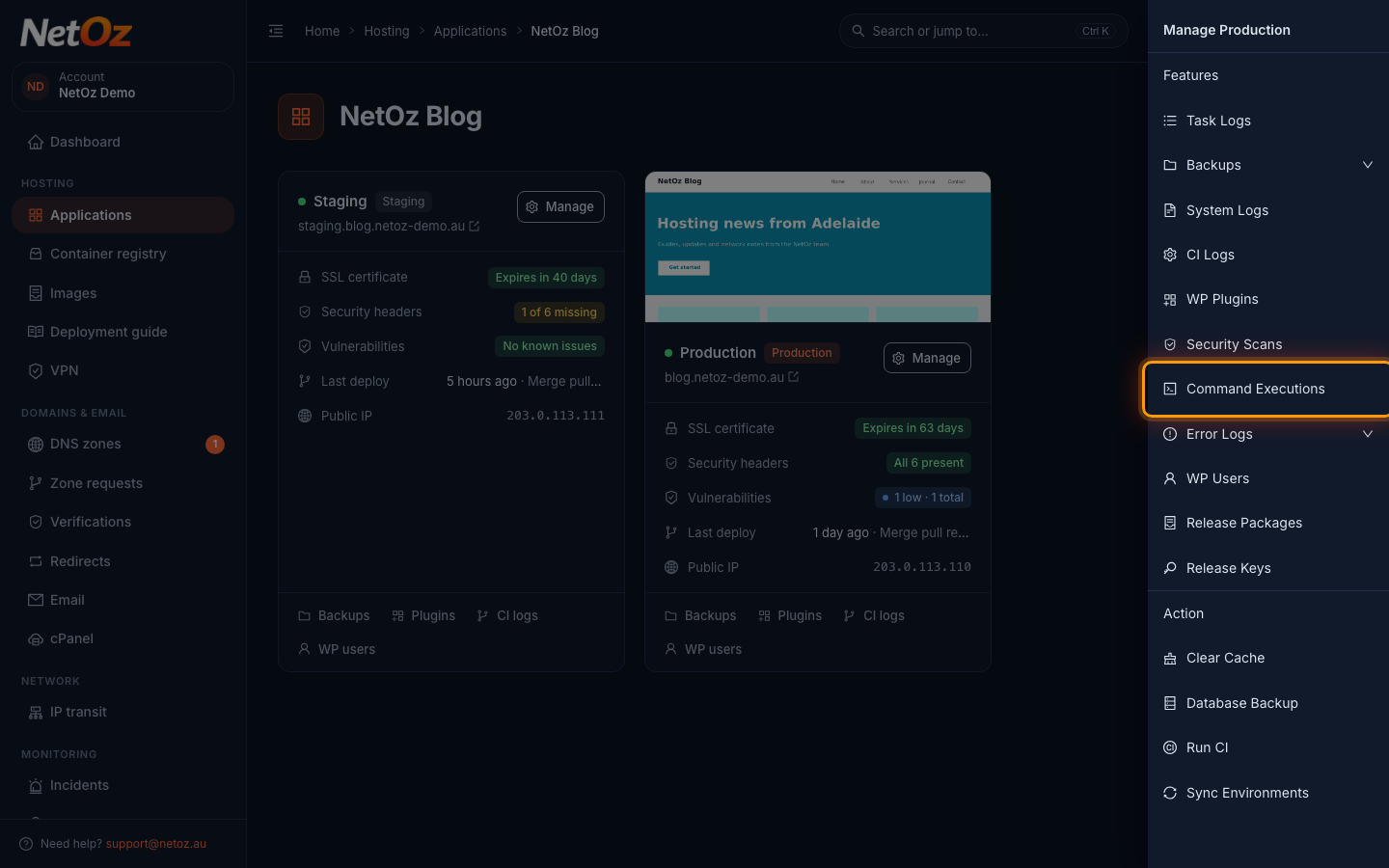Open Zone requests in sidebar

123,483
